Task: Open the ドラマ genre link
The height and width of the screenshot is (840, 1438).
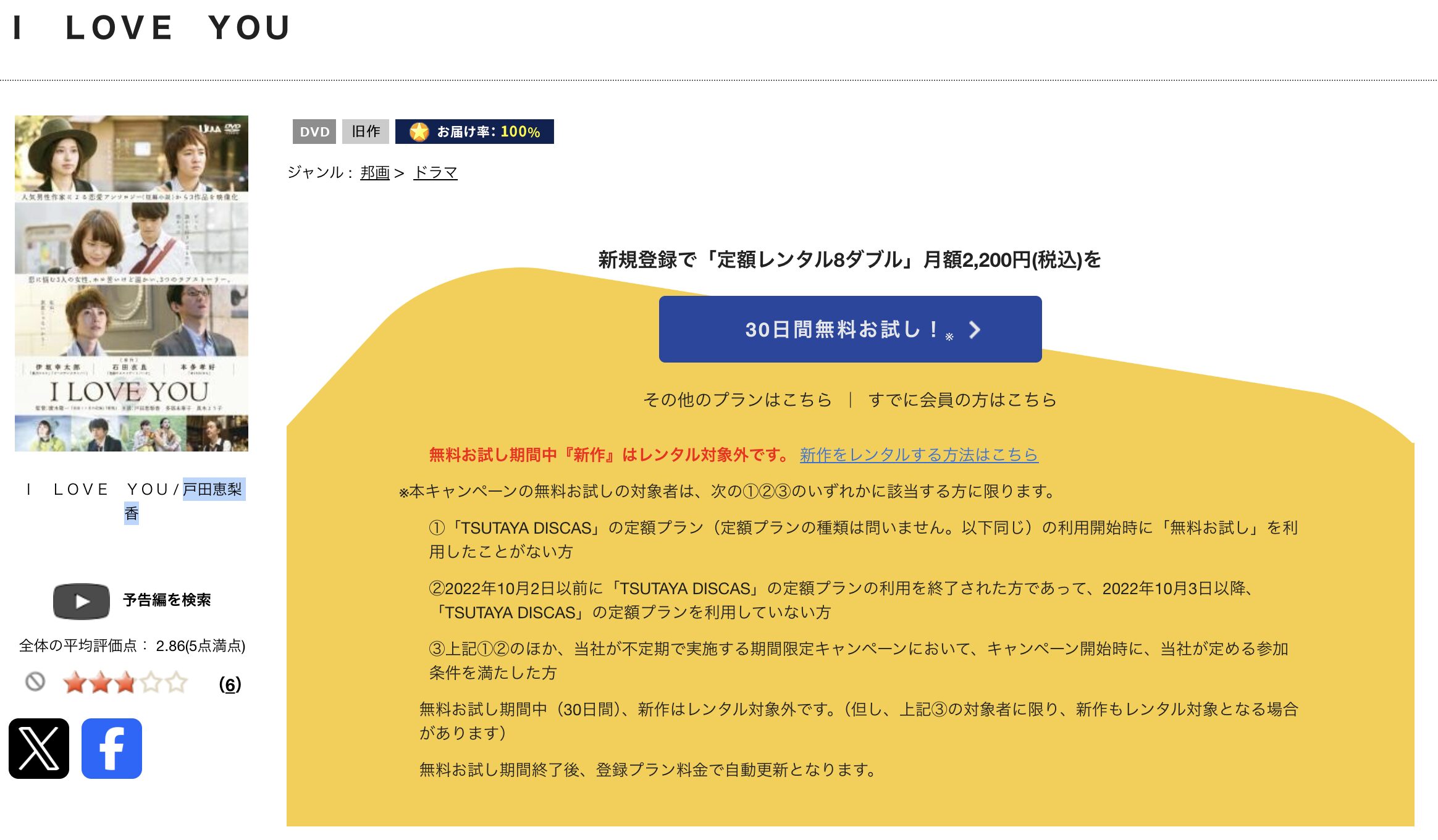Action: pos(435,172)
